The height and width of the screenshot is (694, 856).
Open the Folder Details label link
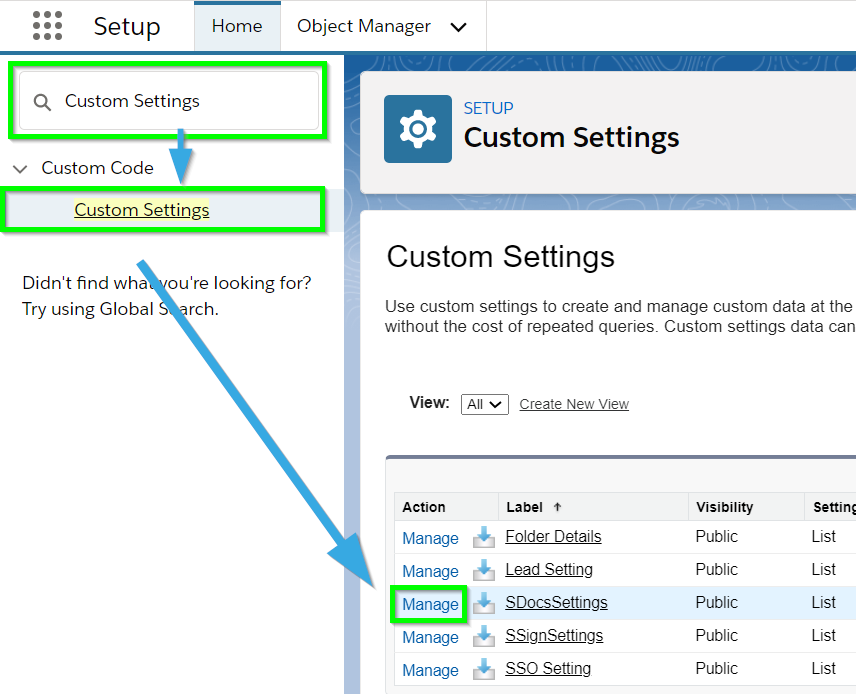(553, 536)
